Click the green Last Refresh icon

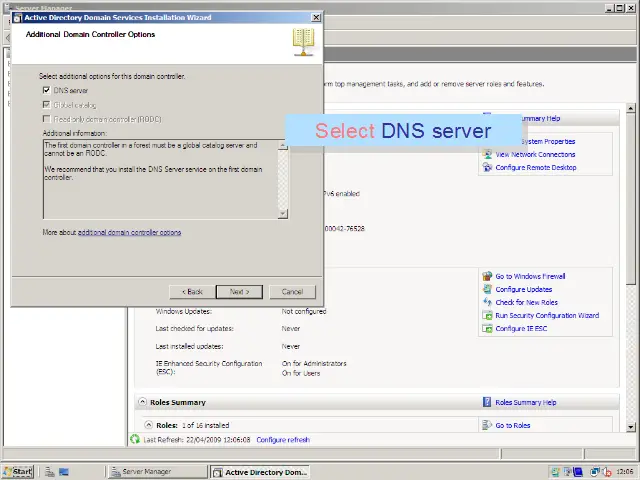tap(135, 439)
